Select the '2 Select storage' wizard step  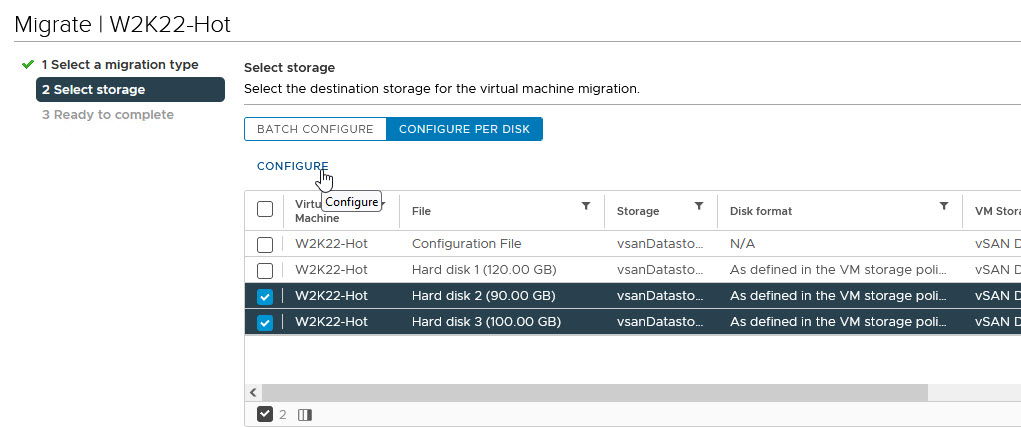coord(130,90)
